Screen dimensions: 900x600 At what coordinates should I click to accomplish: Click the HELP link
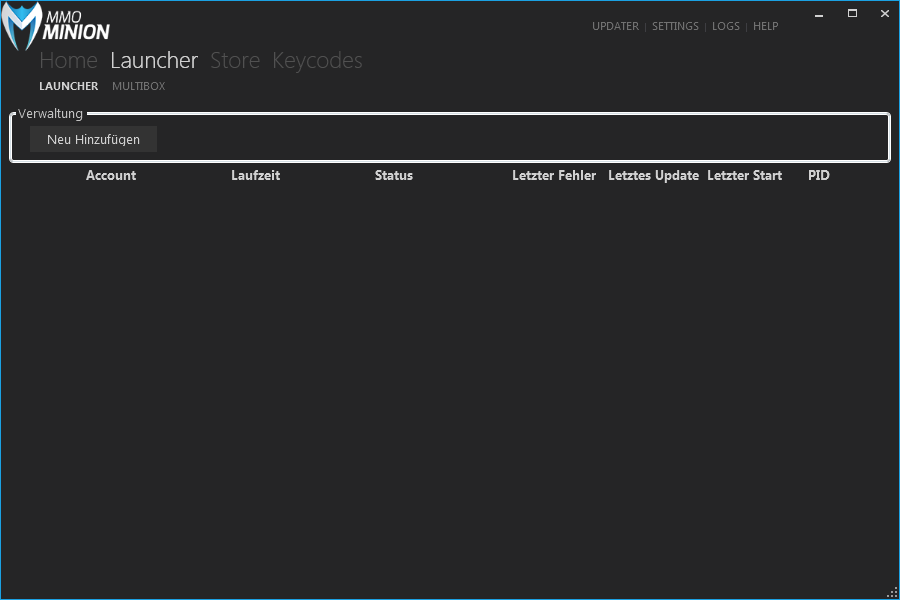tap(765, 26)
